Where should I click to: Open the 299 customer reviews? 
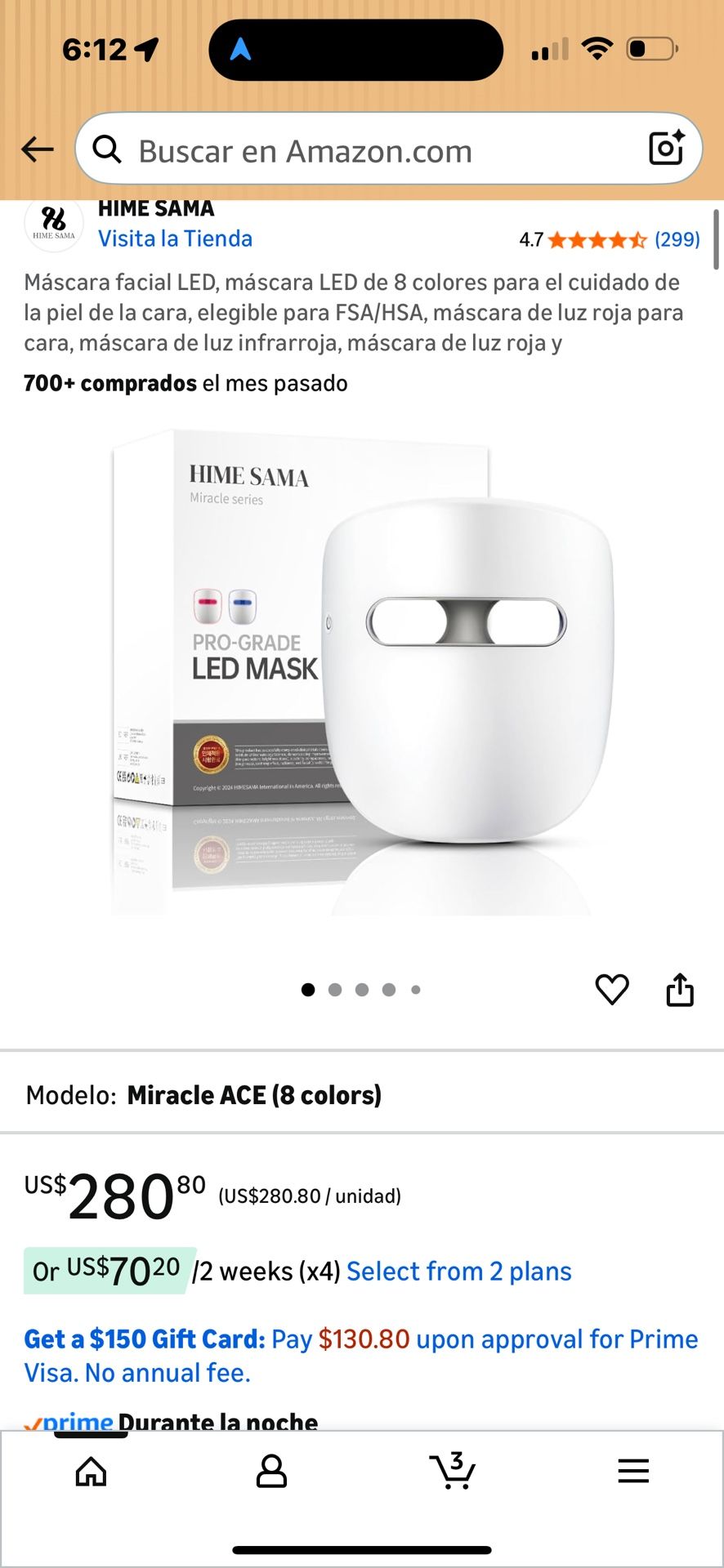(x=677, y=239)
